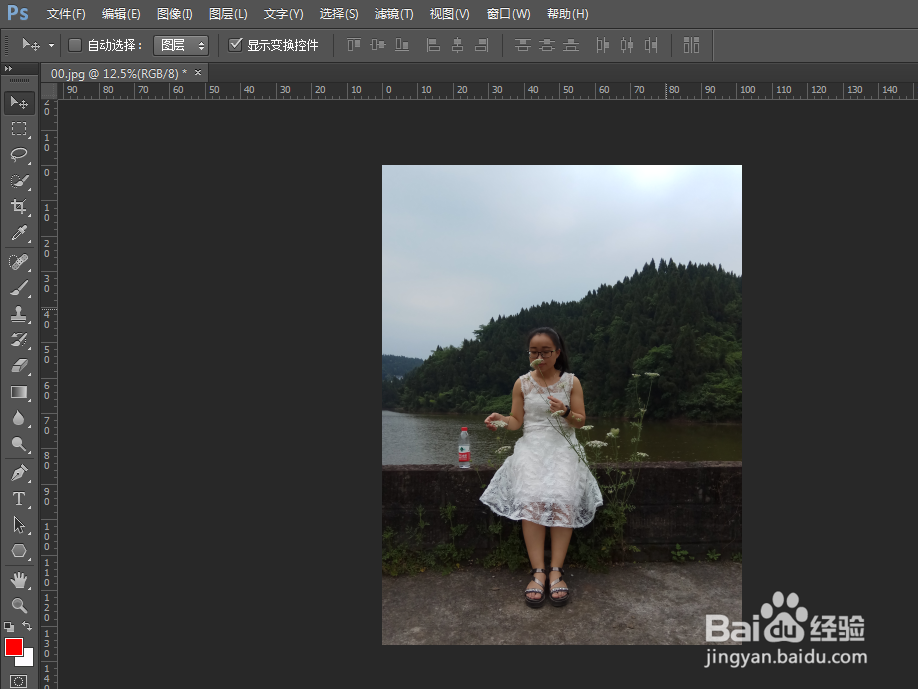Image resolution: width=918 pixels, height=689 pixels.
Task: Select the Horizontal Type tool
Action: click(19, 499)
